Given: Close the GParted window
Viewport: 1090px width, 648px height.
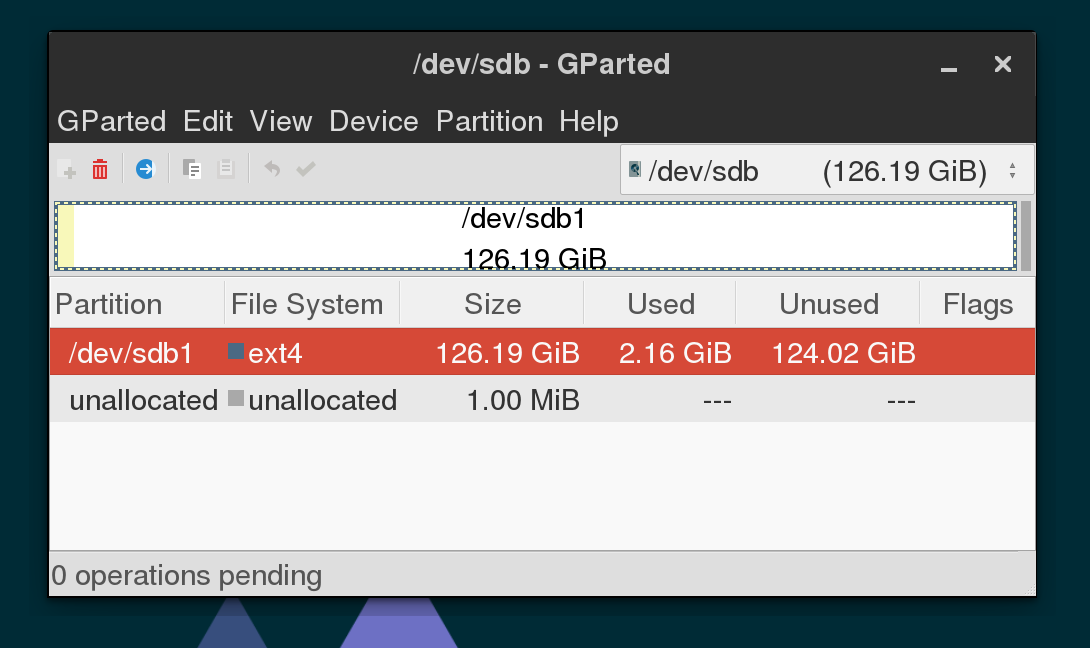Looking at the screenshot, I should 1002,64.
